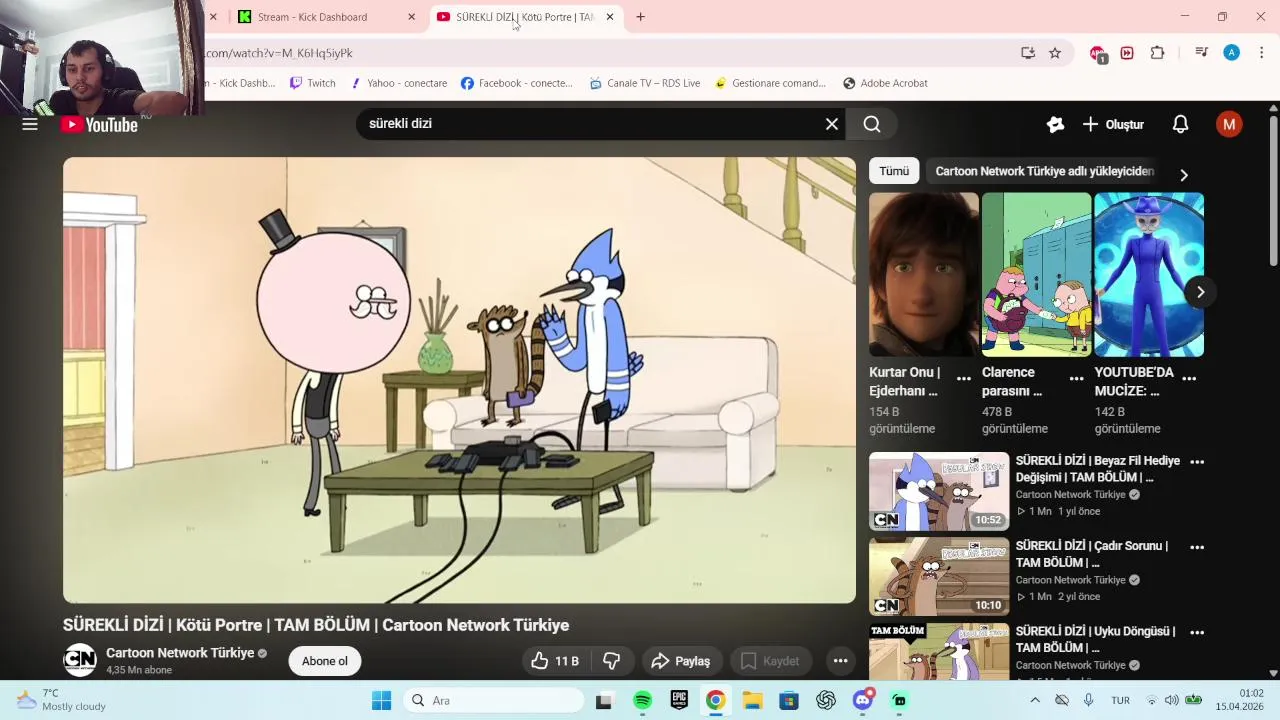Install page as app icon in address bar
The width and height of the screenshot is (1280, 720).
(x=1027, y=53)
